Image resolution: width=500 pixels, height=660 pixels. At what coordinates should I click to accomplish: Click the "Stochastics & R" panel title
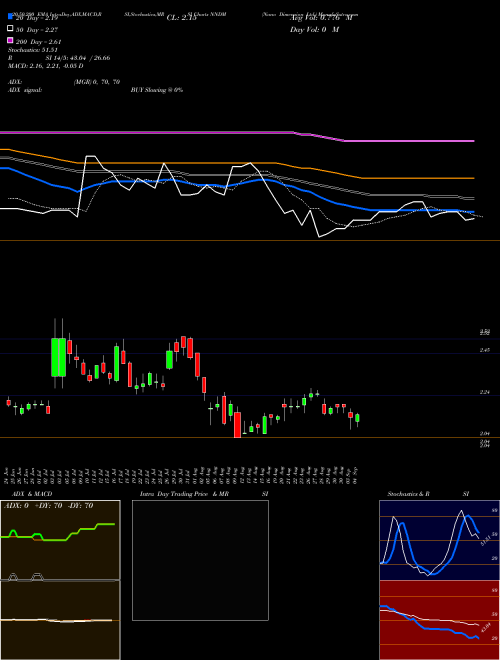(408, 494)
